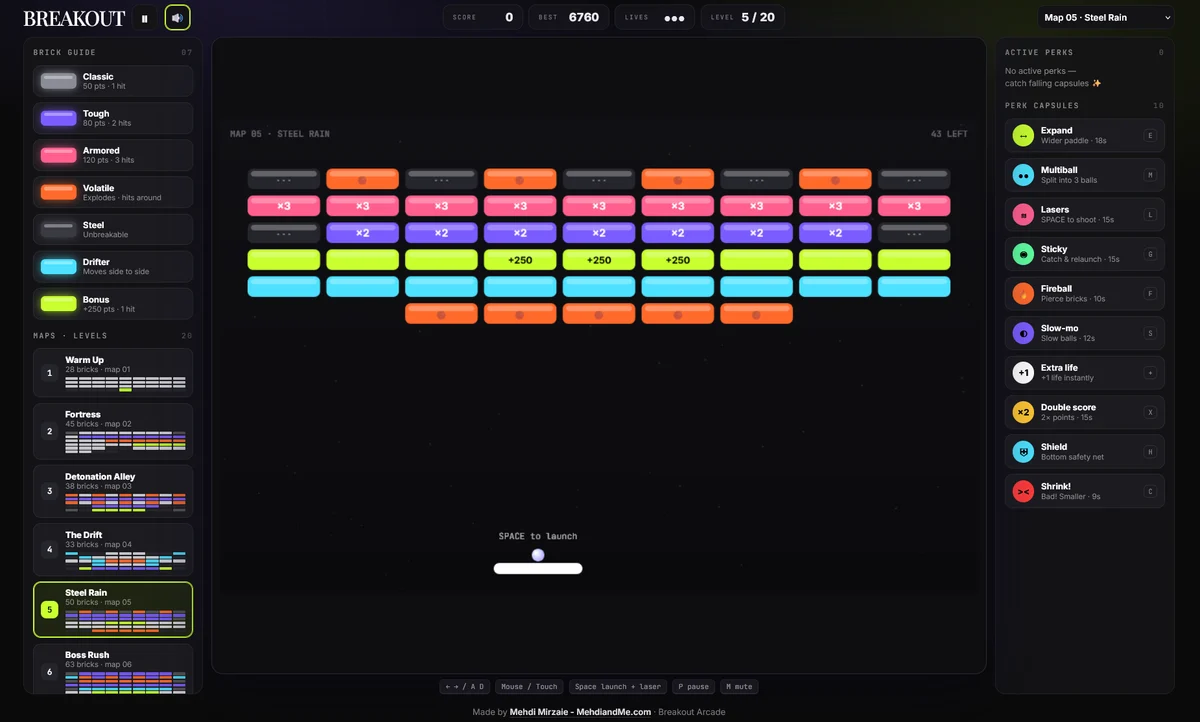This screenshot has height=722, width=1200.
Task: Click the Score counter display
Action: pyautogui.click(x=483, y=17)
